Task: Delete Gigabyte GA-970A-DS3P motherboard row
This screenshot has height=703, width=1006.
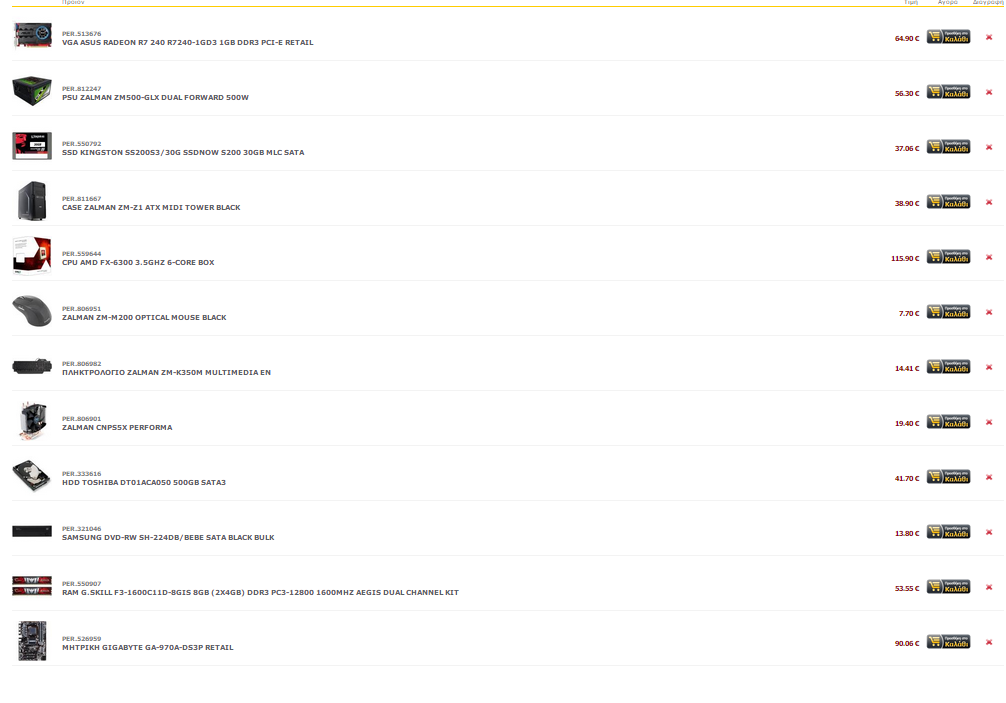Action: (989, 642)
